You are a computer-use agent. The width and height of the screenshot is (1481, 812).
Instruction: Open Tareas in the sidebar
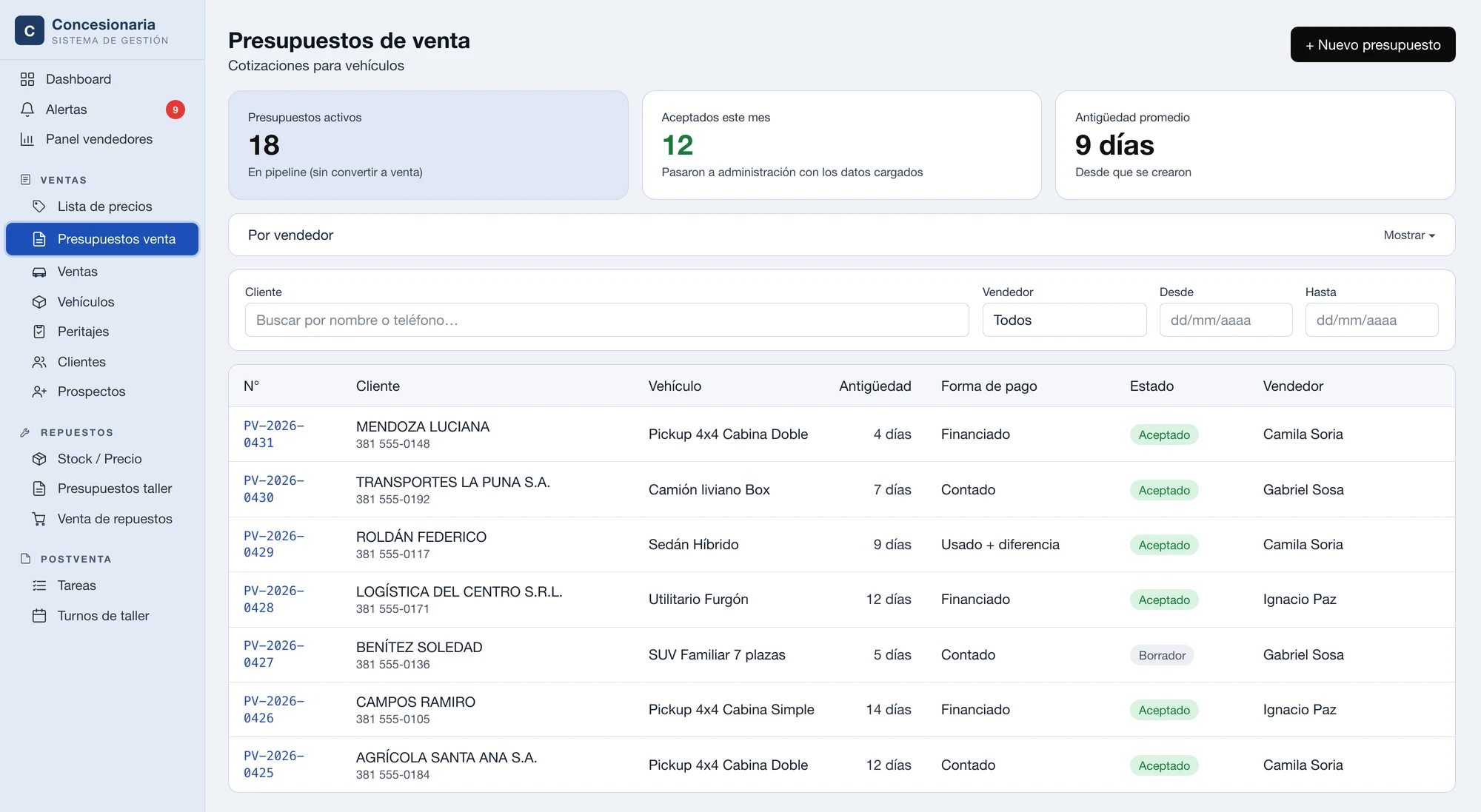point(102,585)
